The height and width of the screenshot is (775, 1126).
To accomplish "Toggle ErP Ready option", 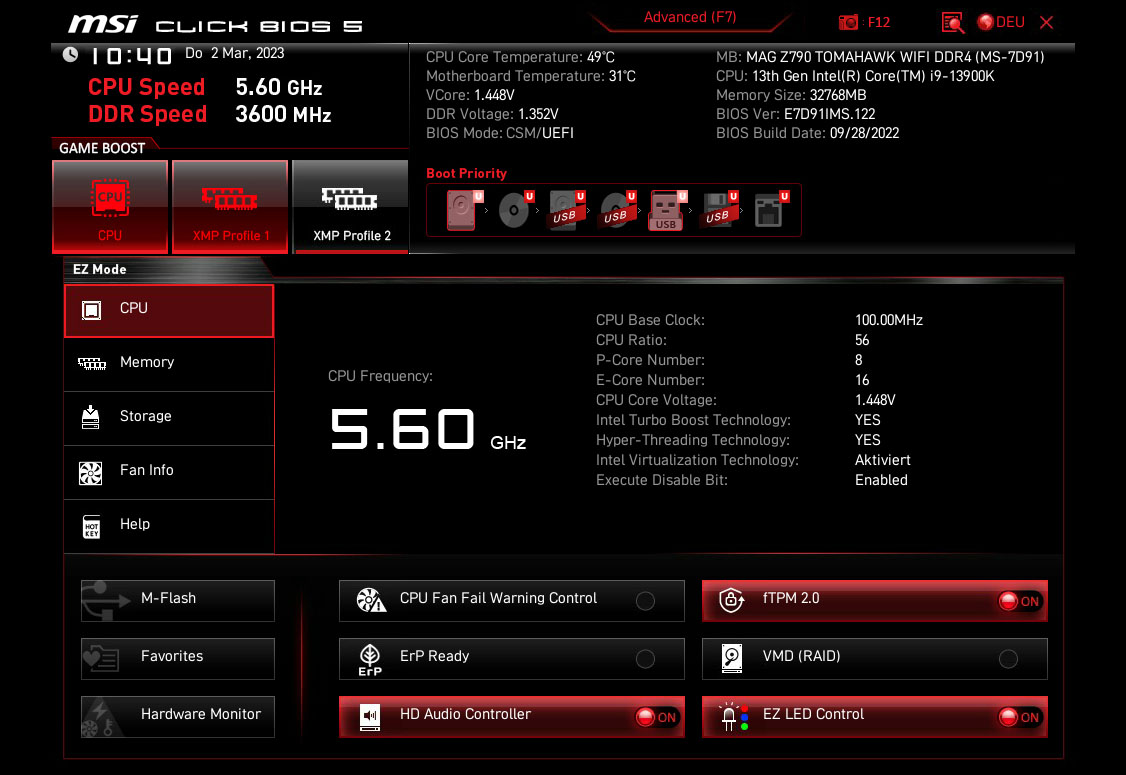I will (x=645, y=659).
